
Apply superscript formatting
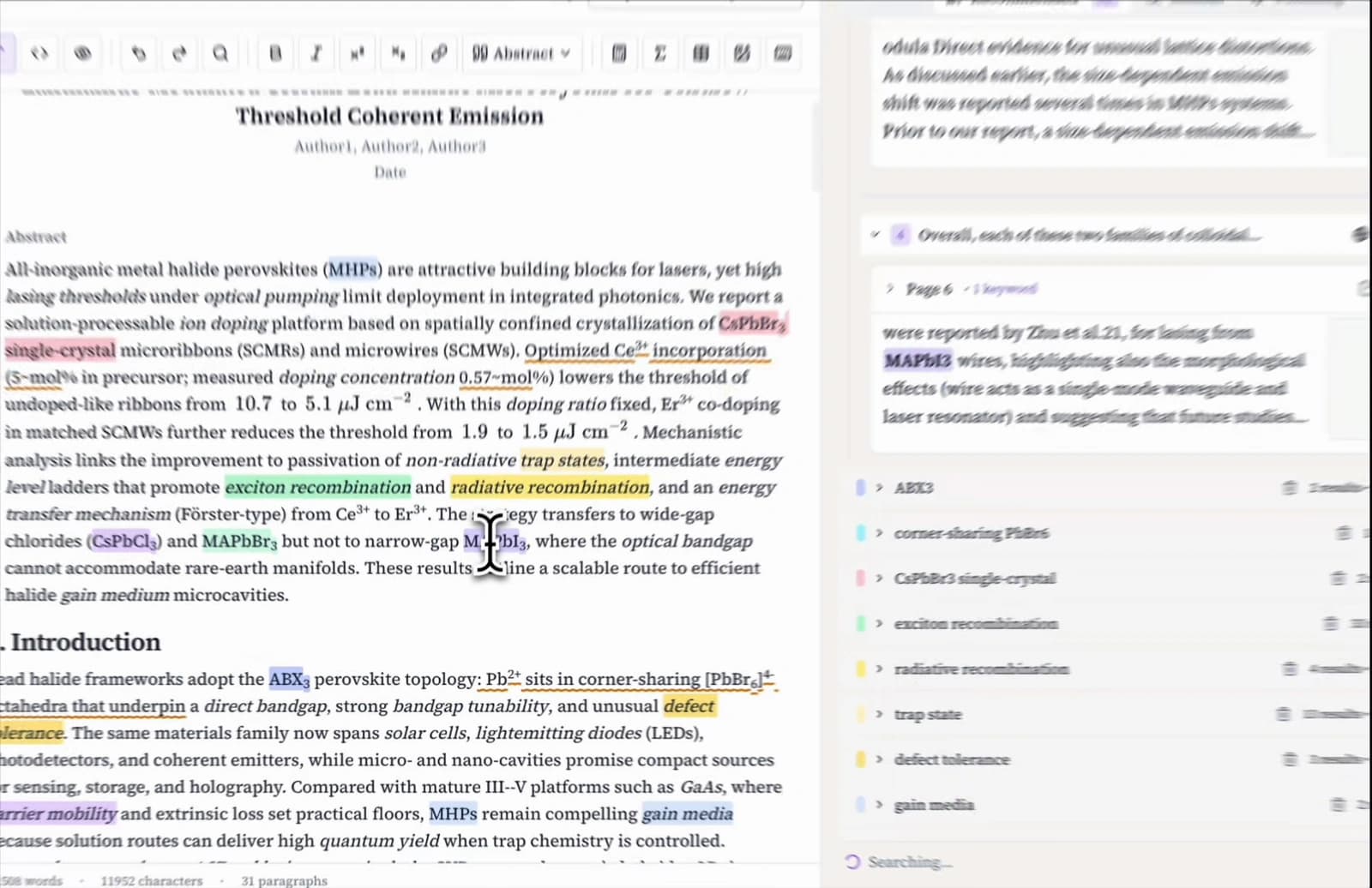(x=358, y=53)
